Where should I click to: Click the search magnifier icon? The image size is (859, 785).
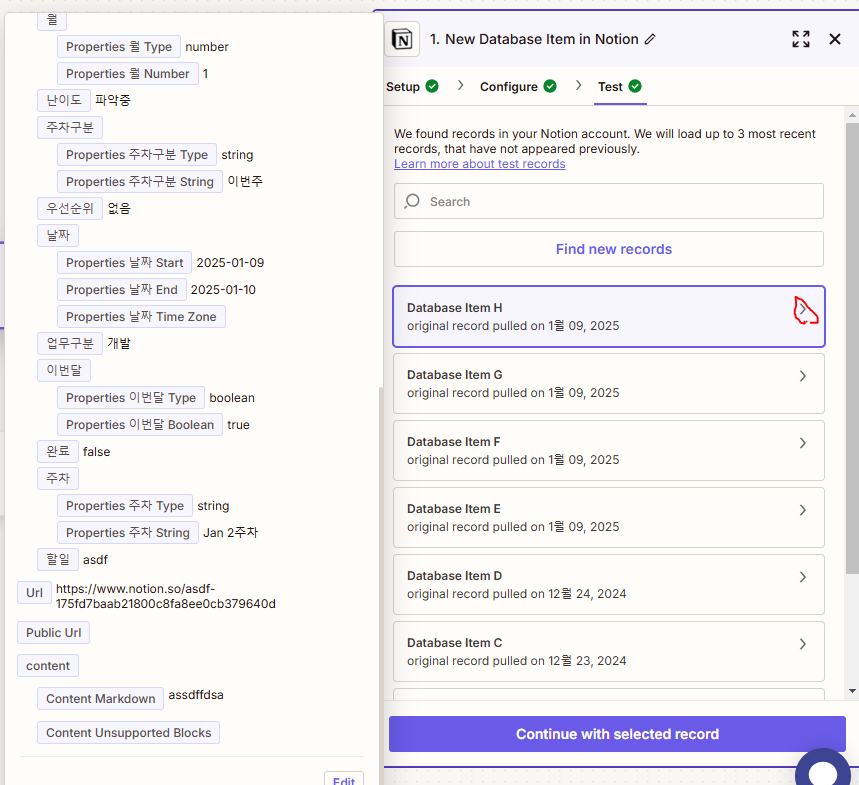click(412, 202)
